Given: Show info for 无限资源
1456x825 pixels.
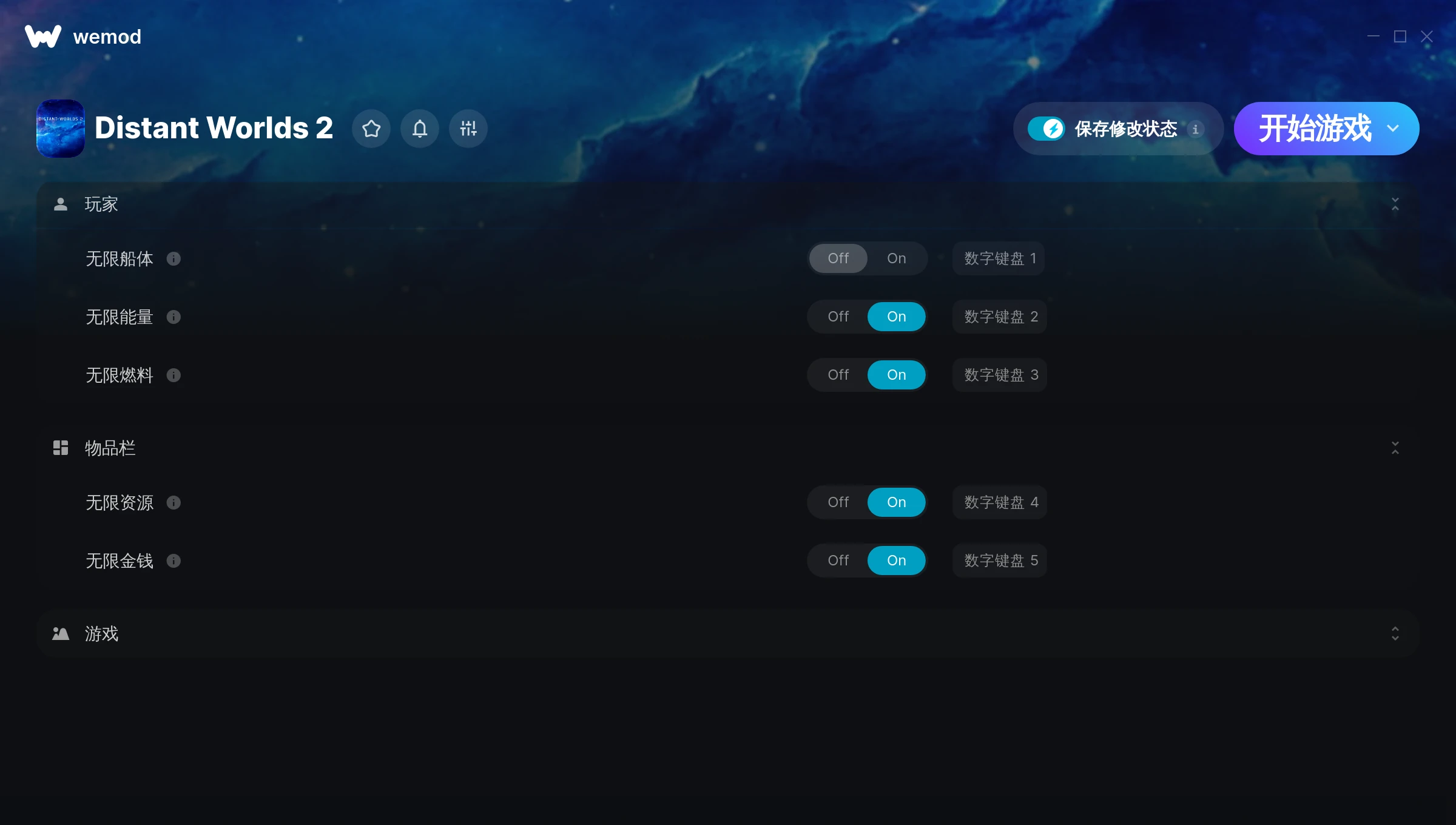Looking at the screenshot, I should 174,503.
